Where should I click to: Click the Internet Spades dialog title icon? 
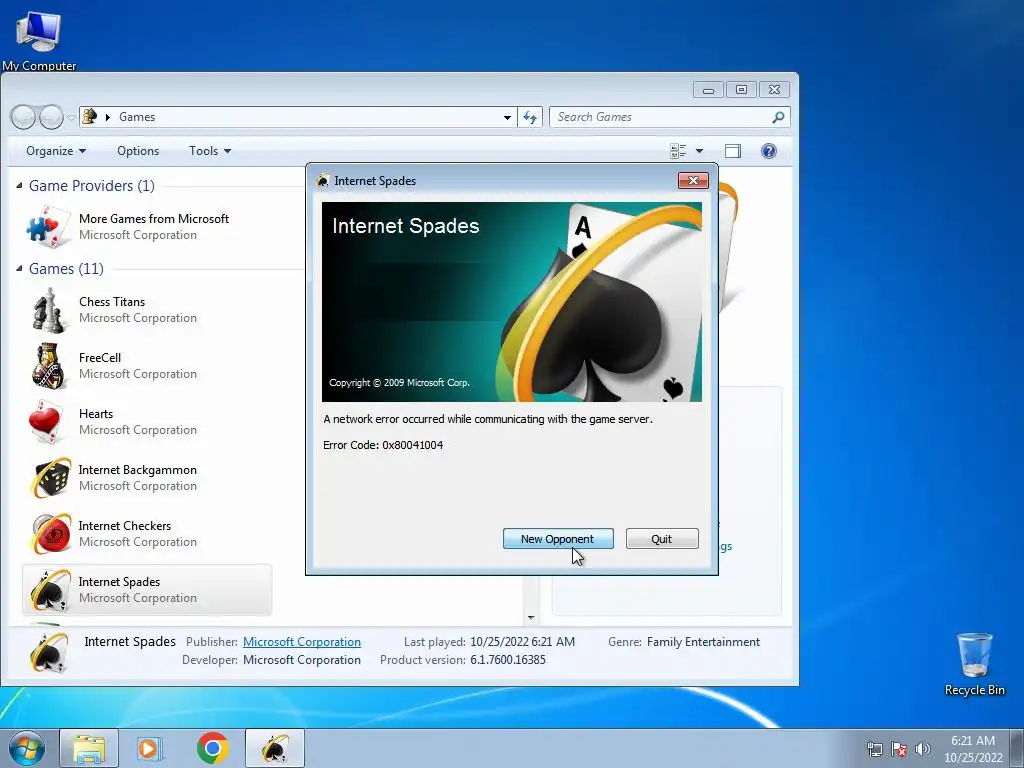pyautogui.click(x=323, y=181)
